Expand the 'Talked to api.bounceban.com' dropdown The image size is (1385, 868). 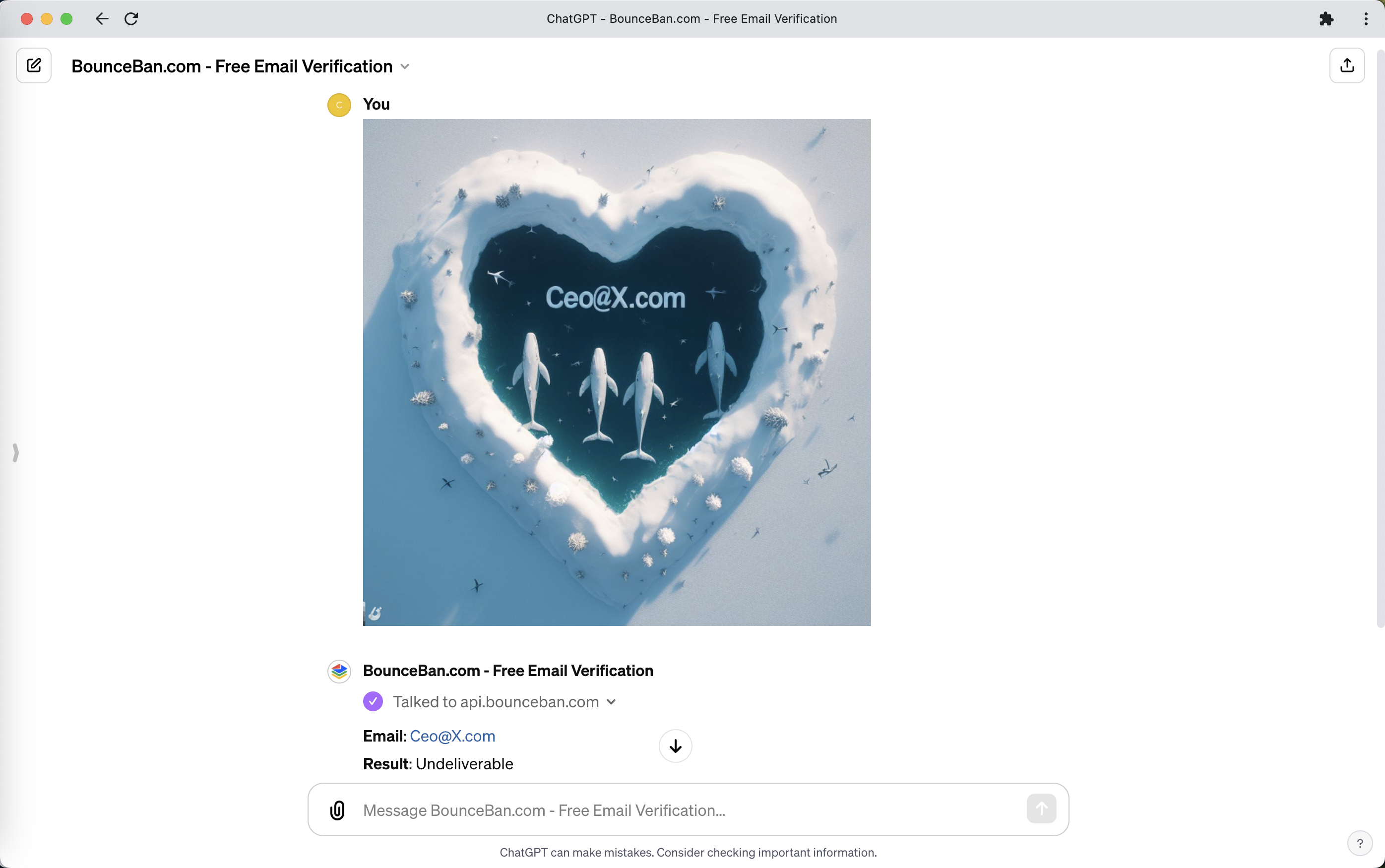coord(612,702)
